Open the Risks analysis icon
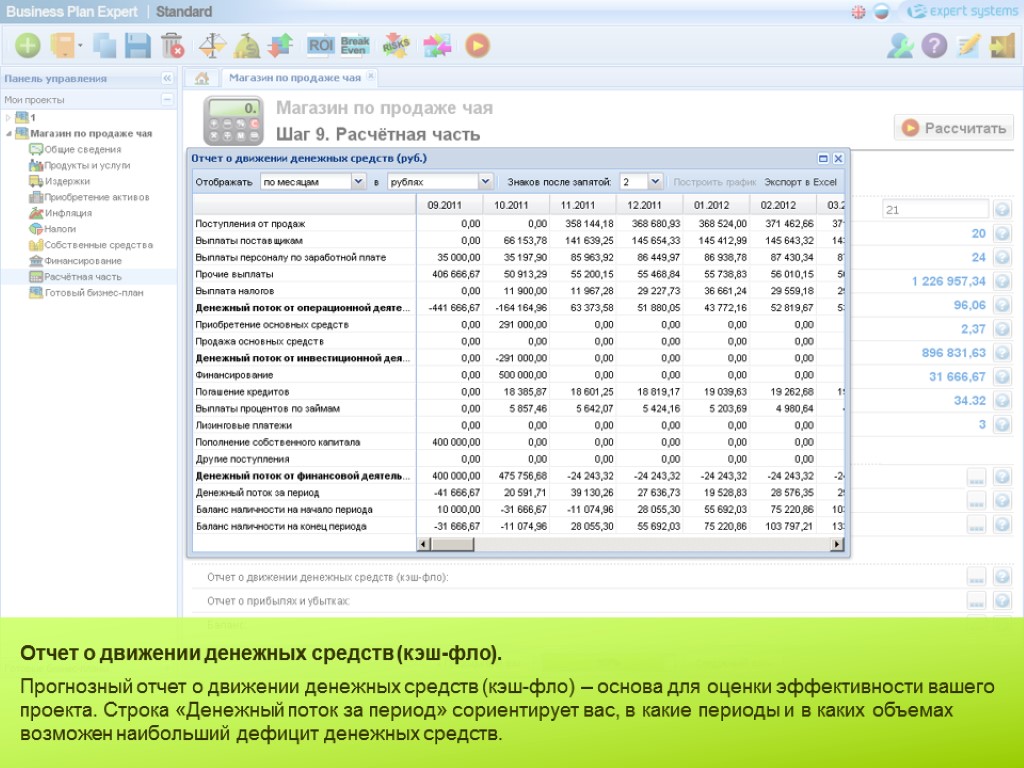Screen dimensions: 1024x768 (x=396, y=45)
